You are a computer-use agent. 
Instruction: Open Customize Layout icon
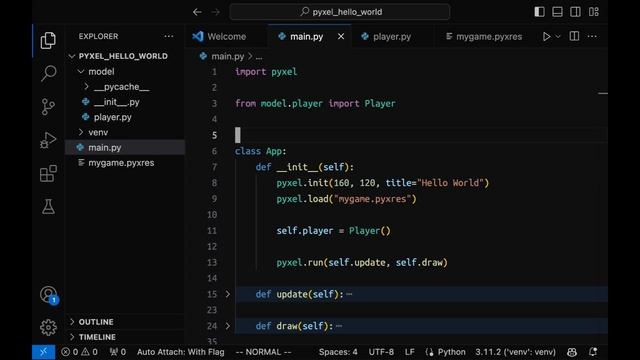593,12
